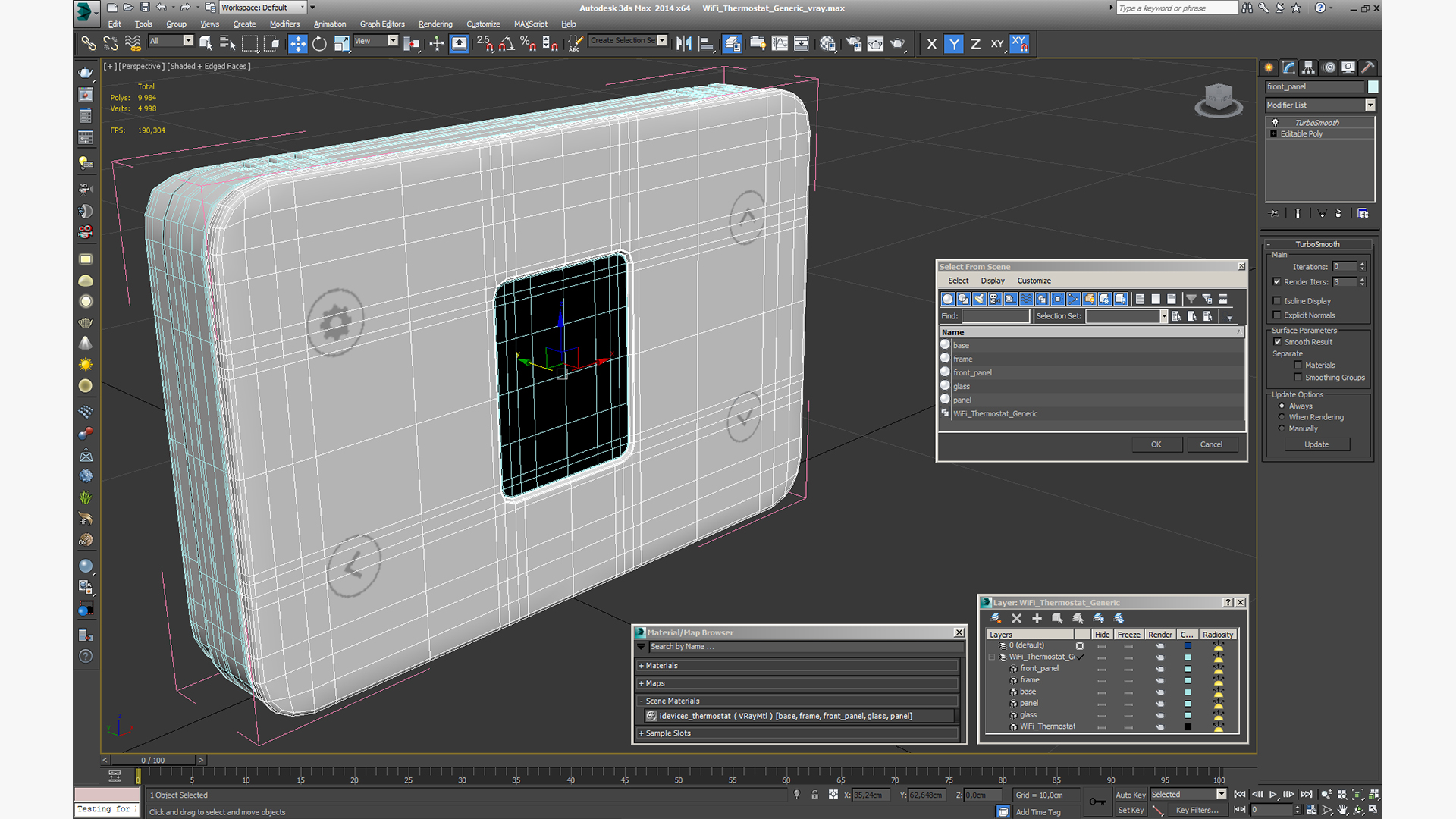
Task: Click the Material/Map Browser options arrow
Action: coord(642,647)
